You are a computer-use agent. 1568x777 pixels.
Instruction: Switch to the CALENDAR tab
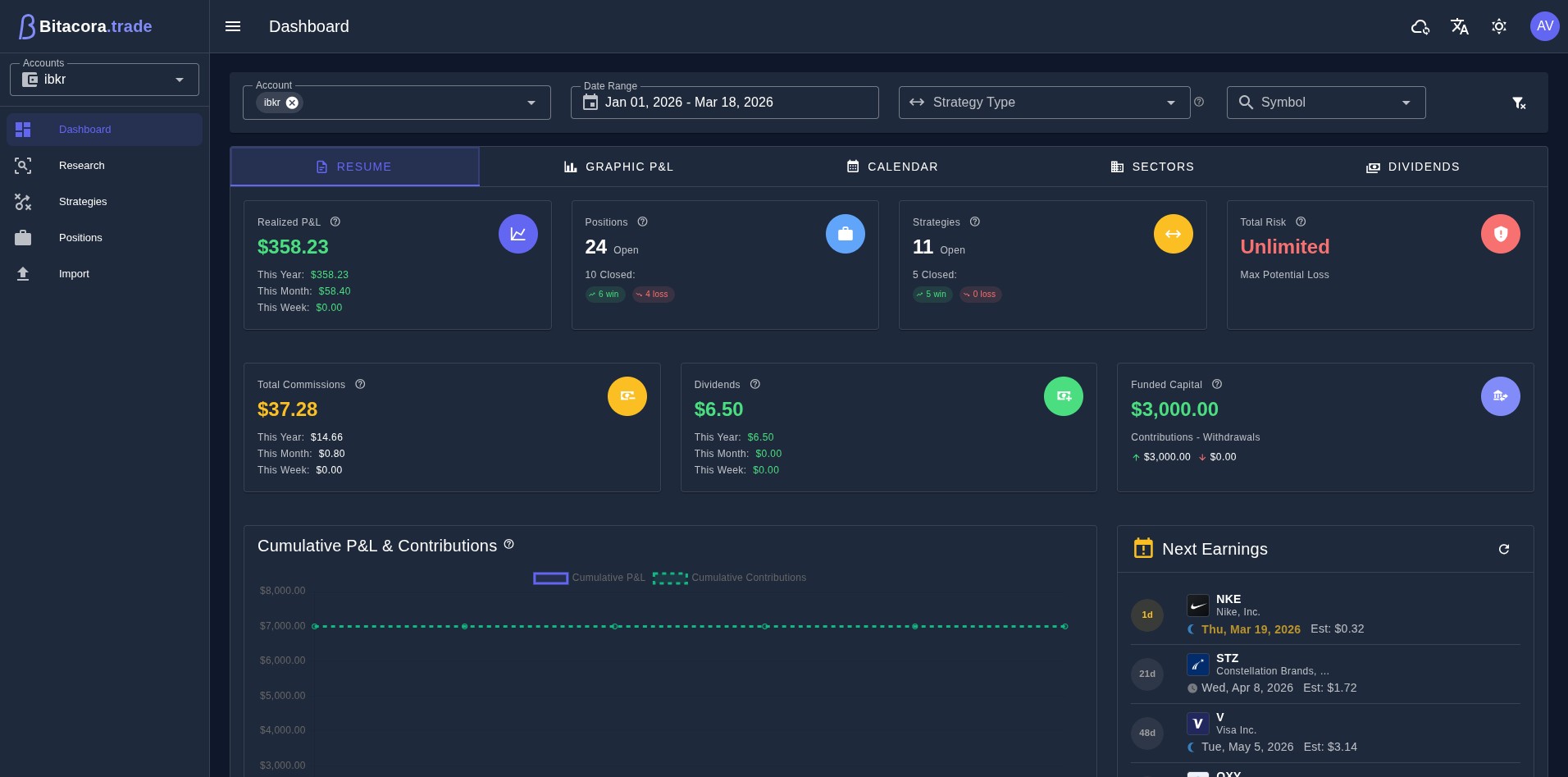(892, 167)
